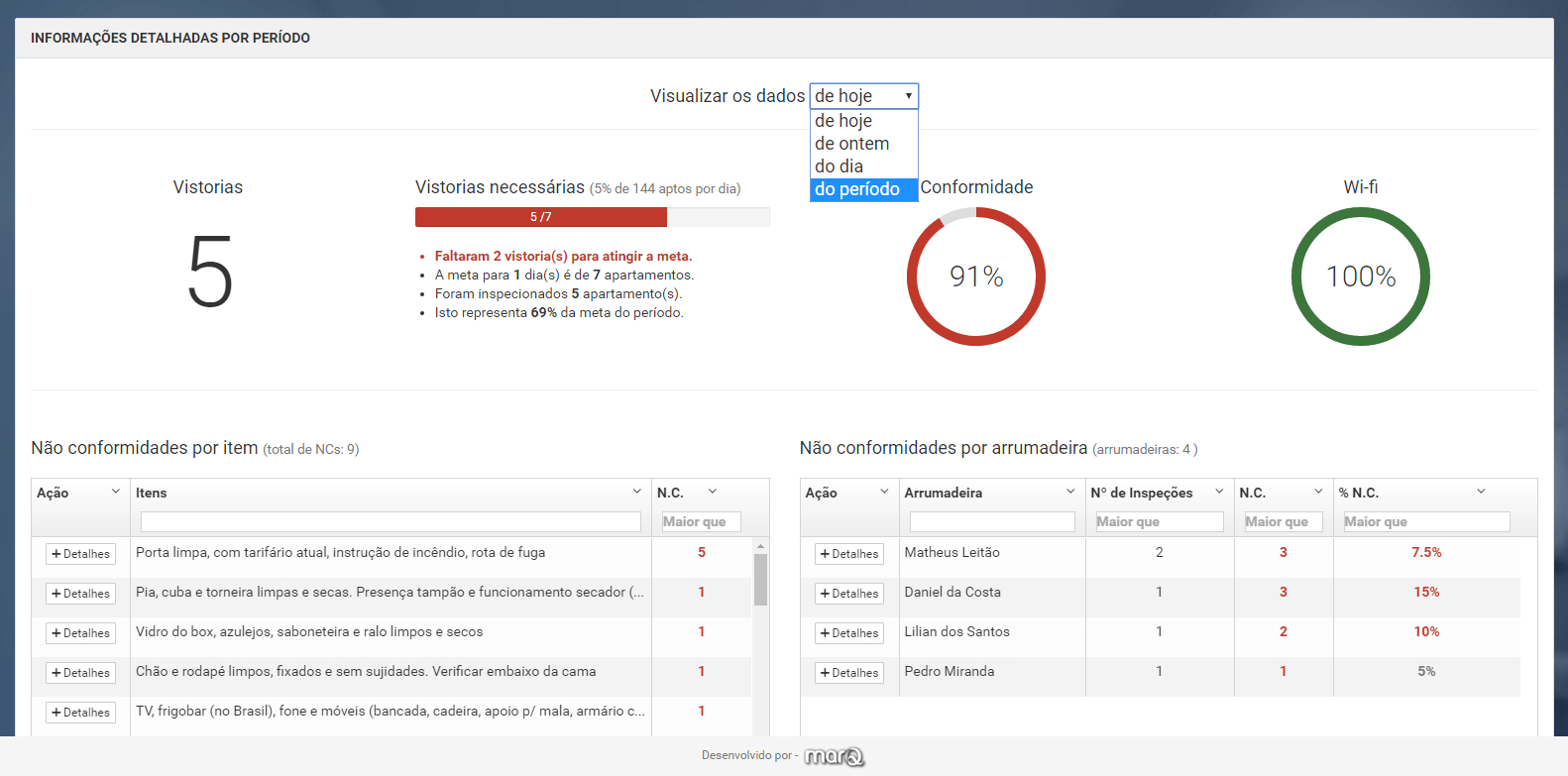1568x776 pixels.
Task: Show details for the 'Vidro do box' row
Action: click(x=80, y=633)
